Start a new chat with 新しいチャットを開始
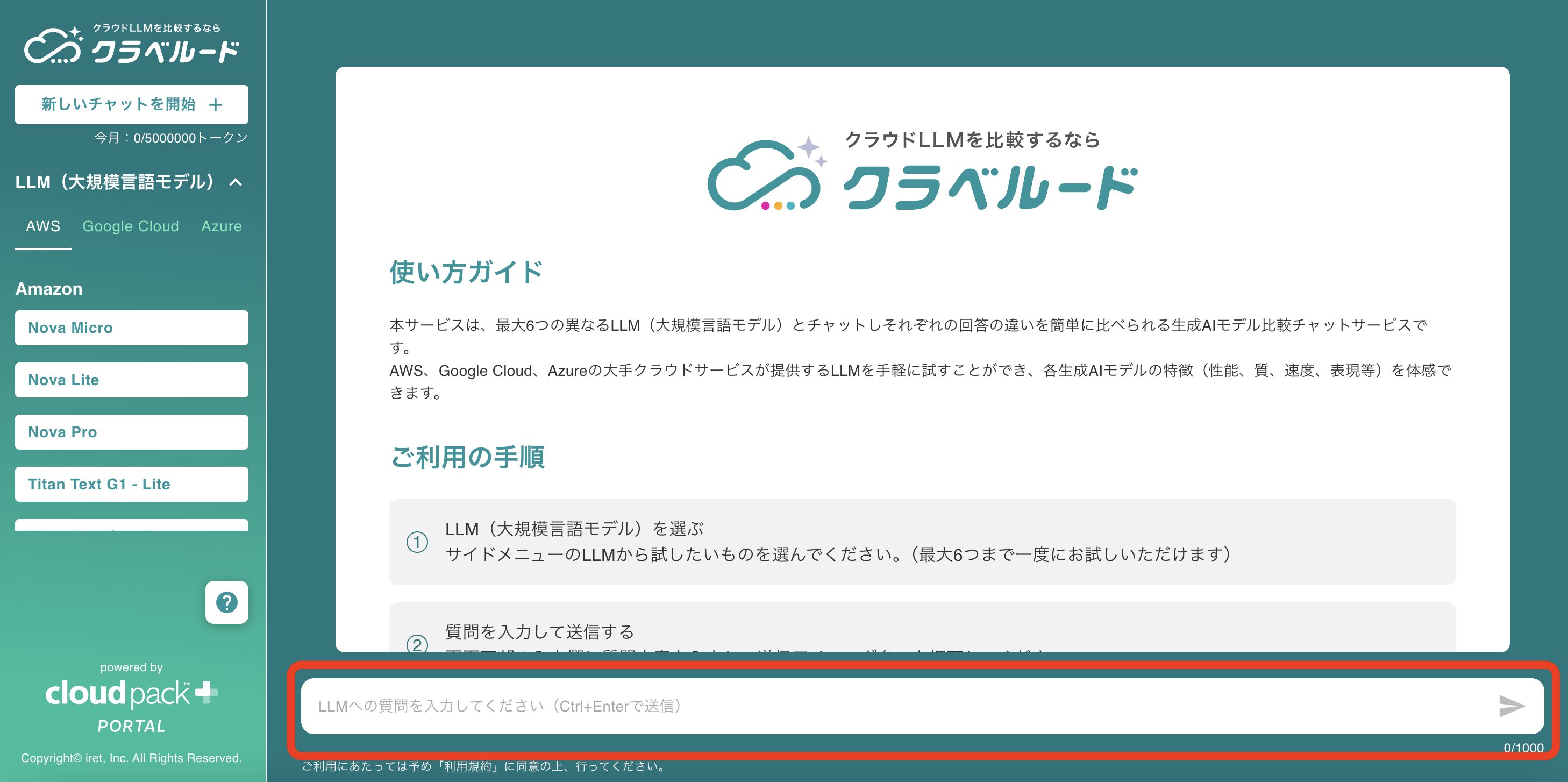Image resolution: width=1568 pixels, height=782 pixels. 132,105
